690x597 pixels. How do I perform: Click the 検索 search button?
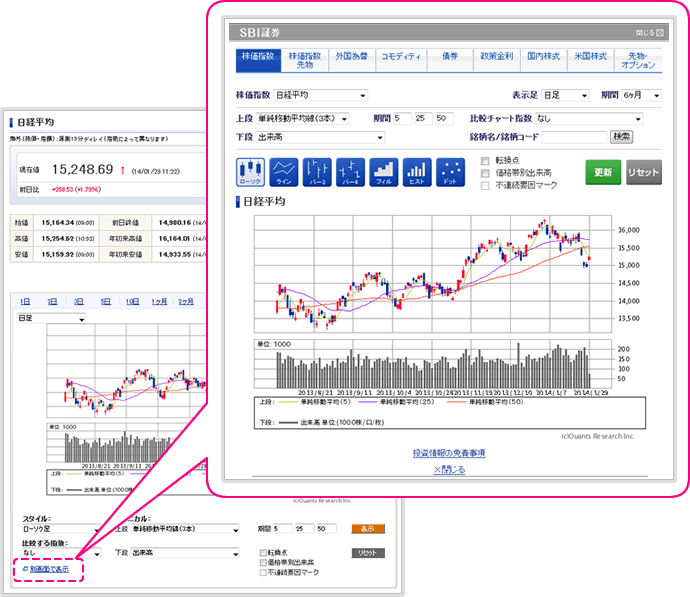click(621, 137)
